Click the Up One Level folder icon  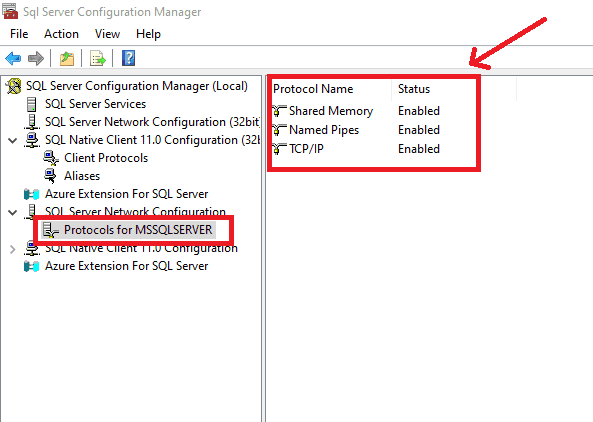tap(67, 59)
